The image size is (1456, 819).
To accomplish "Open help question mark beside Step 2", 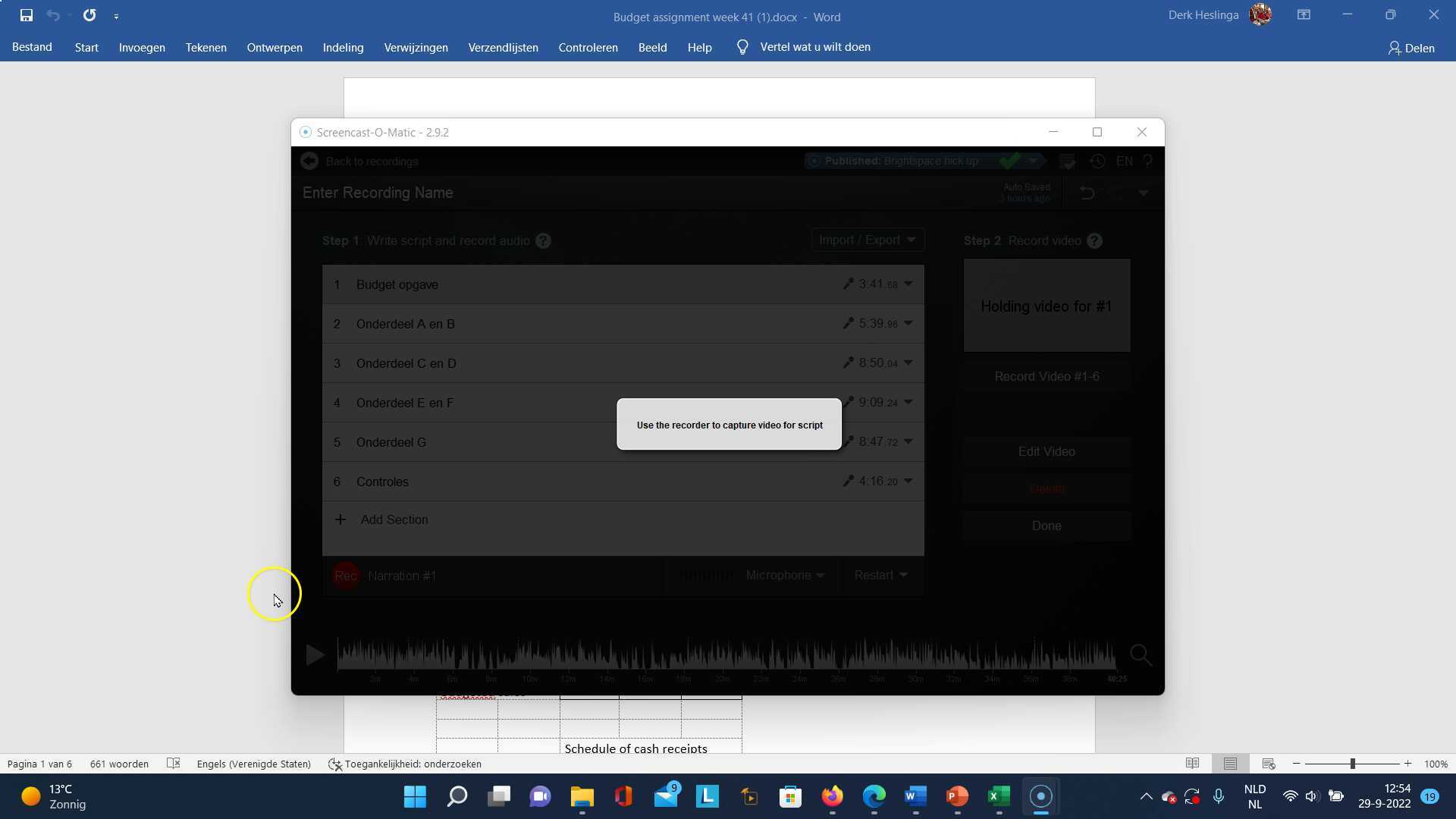I will tap(1094, 241).
